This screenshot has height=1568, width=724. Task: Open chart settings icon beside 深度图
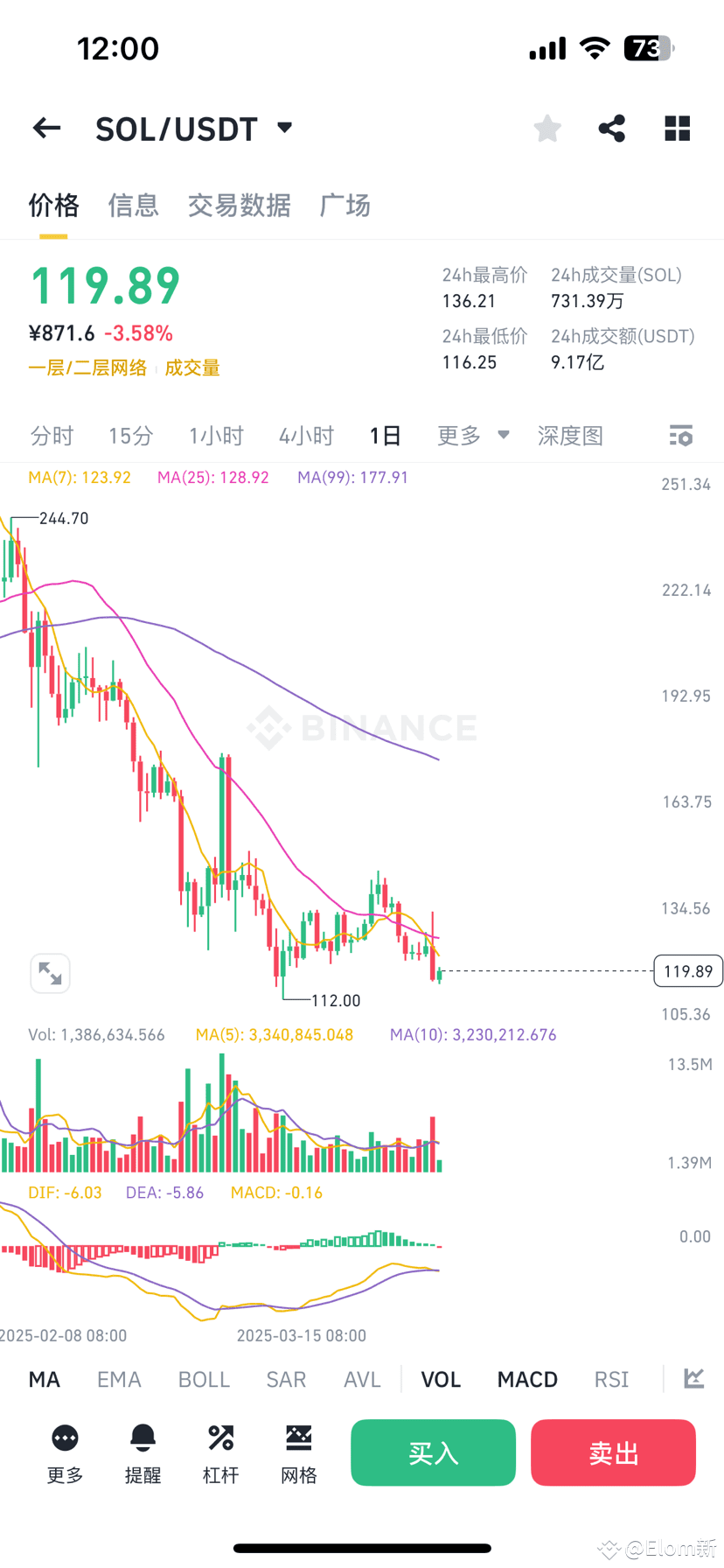coord(680,435)
